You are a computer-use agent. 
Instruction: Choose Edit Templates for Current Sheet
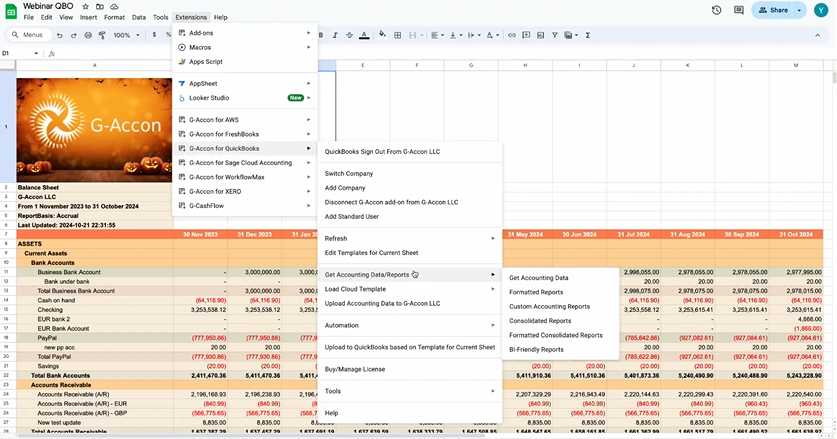410,253
